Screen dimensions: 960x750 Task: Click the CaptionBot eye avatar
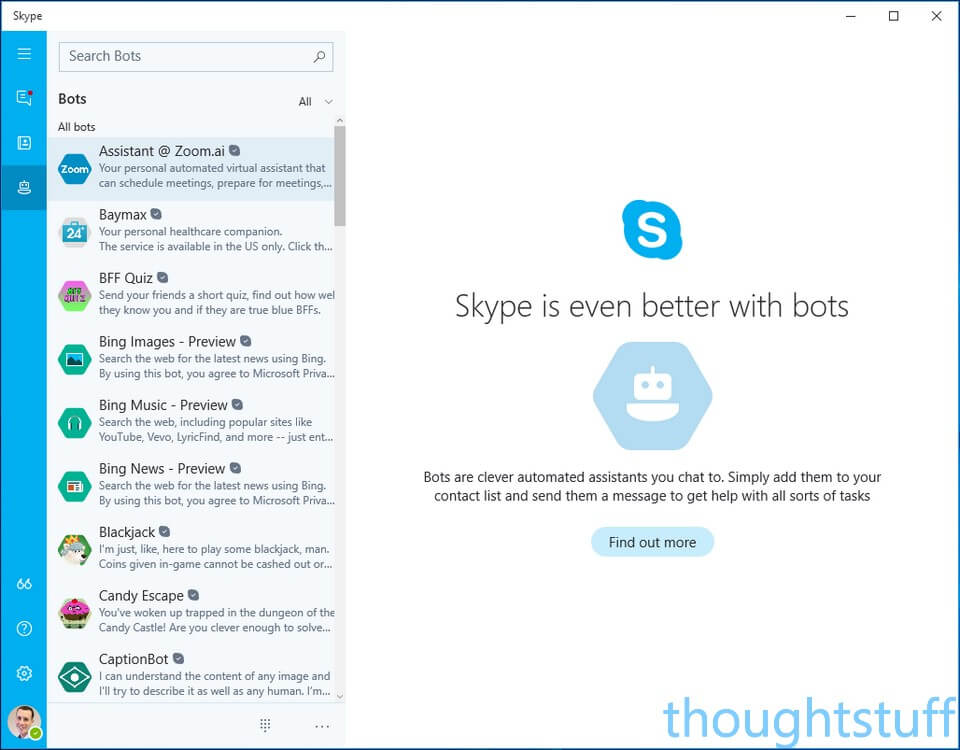coord(75,677)
